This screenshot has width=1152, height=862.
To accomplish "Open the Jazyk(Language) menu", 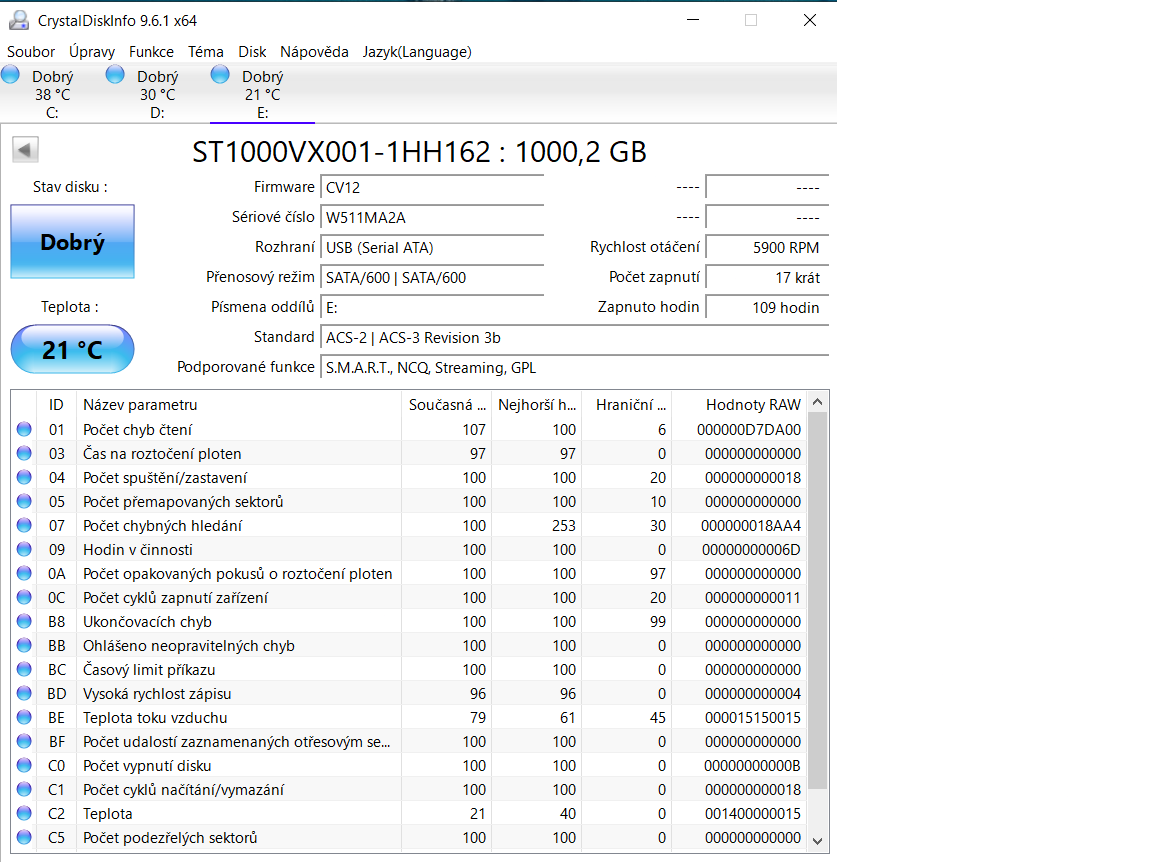I will click(417, 52).
